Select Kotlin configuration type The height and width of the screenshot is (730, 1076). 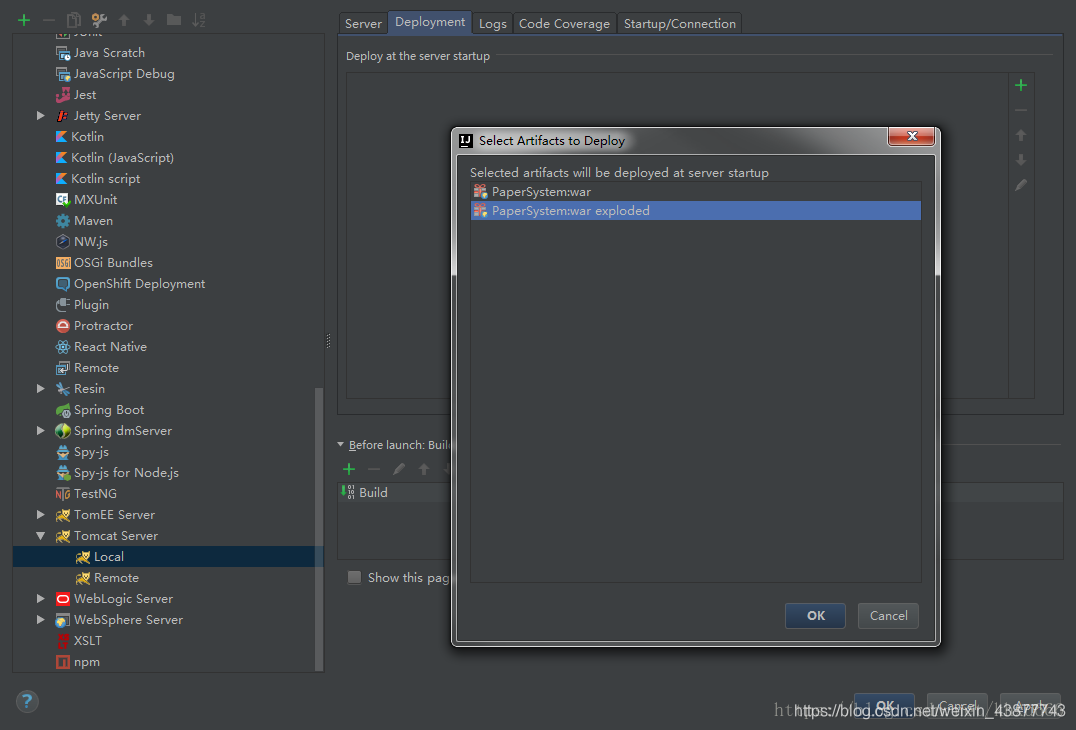[80, 137]
